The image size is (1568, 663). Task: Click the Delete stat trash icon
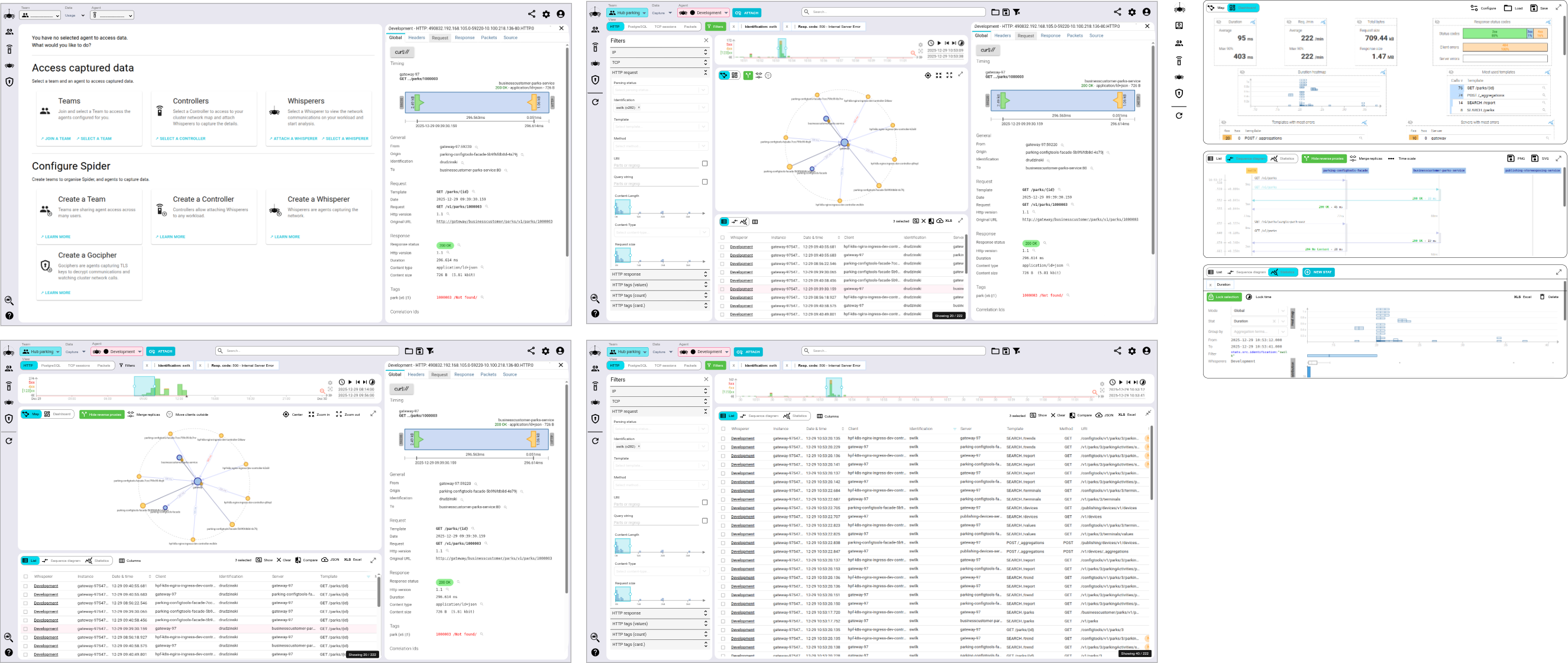click(1542, 297)
